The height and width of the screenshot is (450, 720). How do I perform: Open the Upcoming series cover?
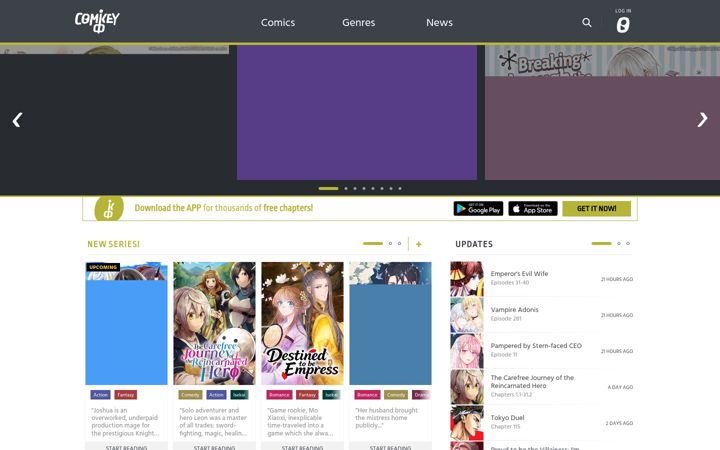pos(126,323)
